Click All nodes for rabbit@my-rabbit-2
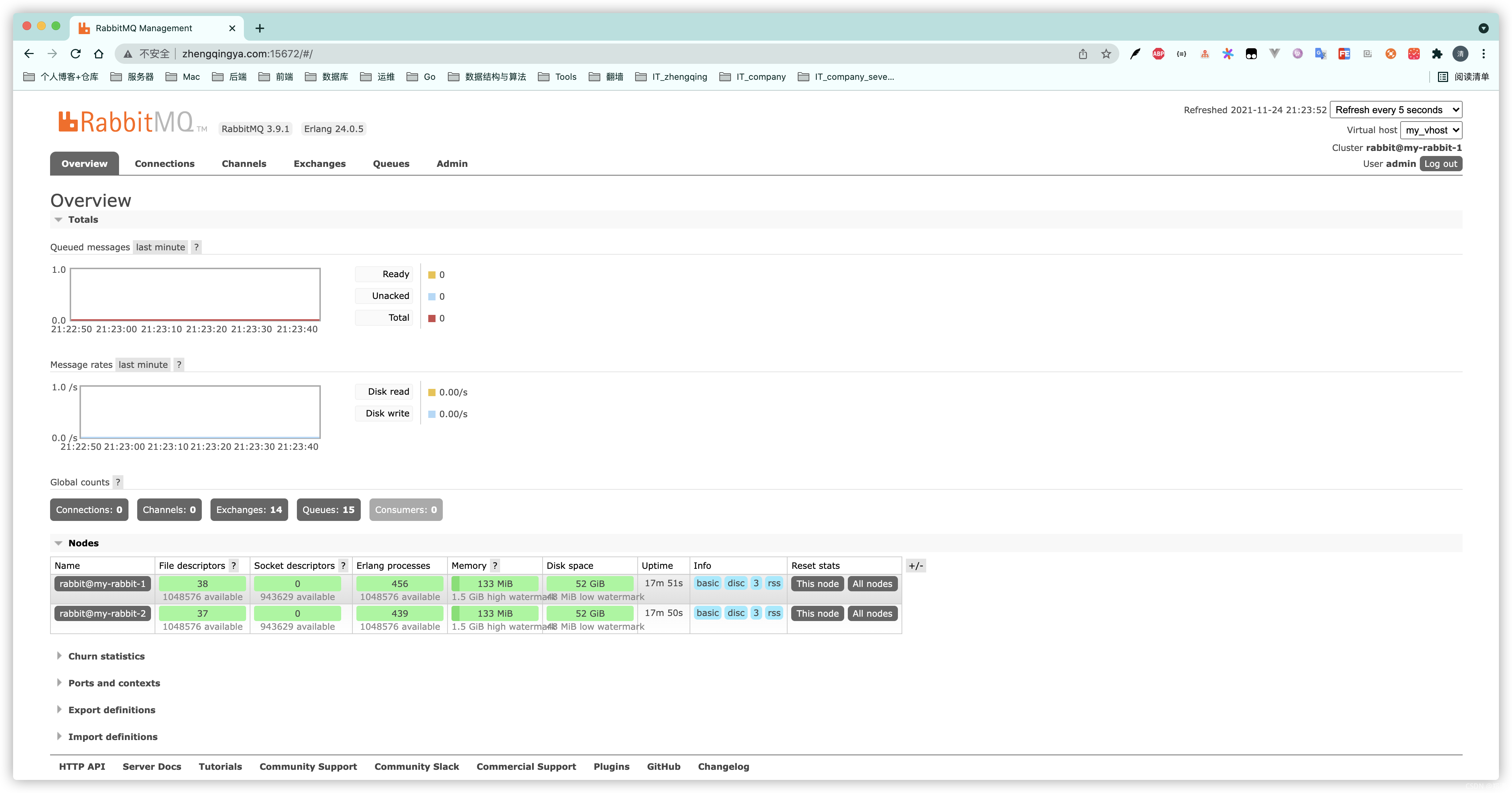Image resolution: width=1512 pixels, height=793 pixels. pyautogui.click(x=872, y=614)
